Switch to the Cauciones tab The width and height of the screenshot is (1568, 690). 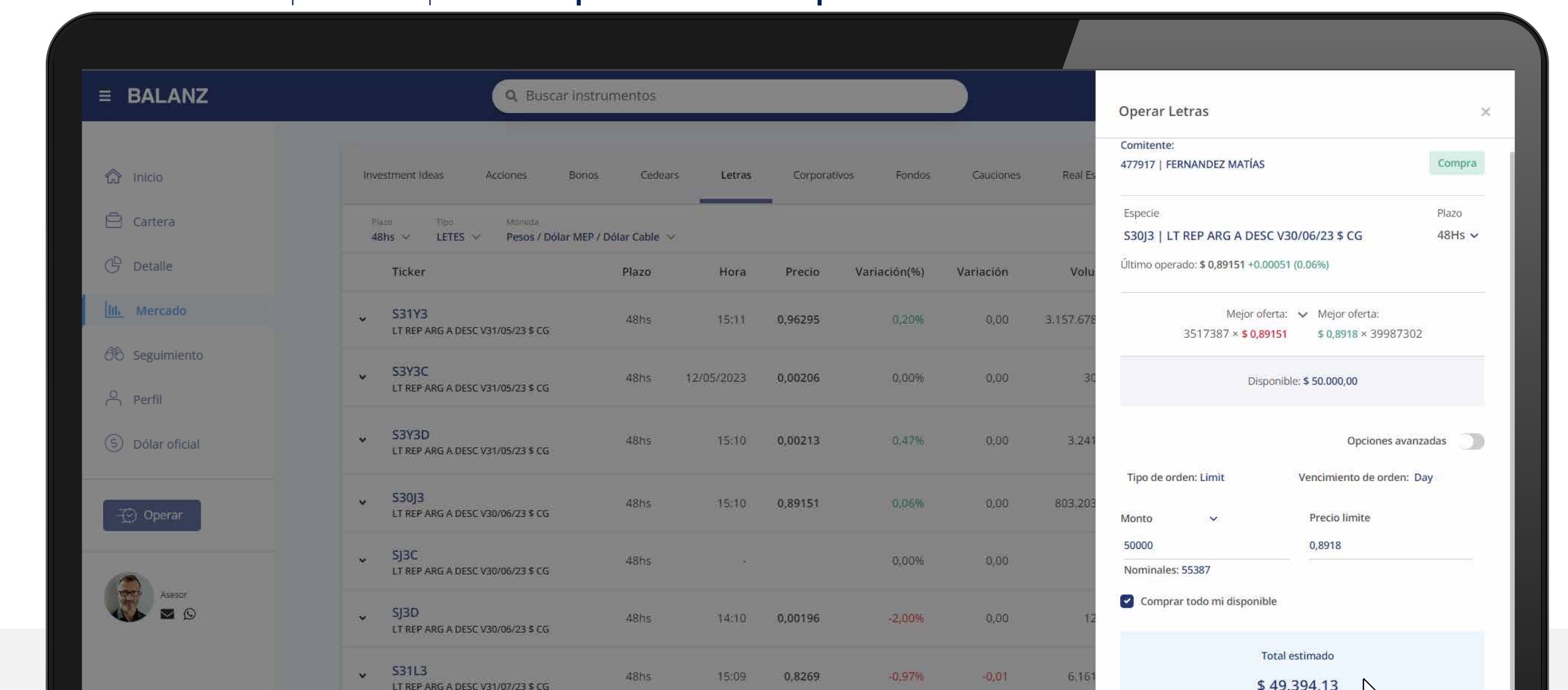tap(996, 175)
